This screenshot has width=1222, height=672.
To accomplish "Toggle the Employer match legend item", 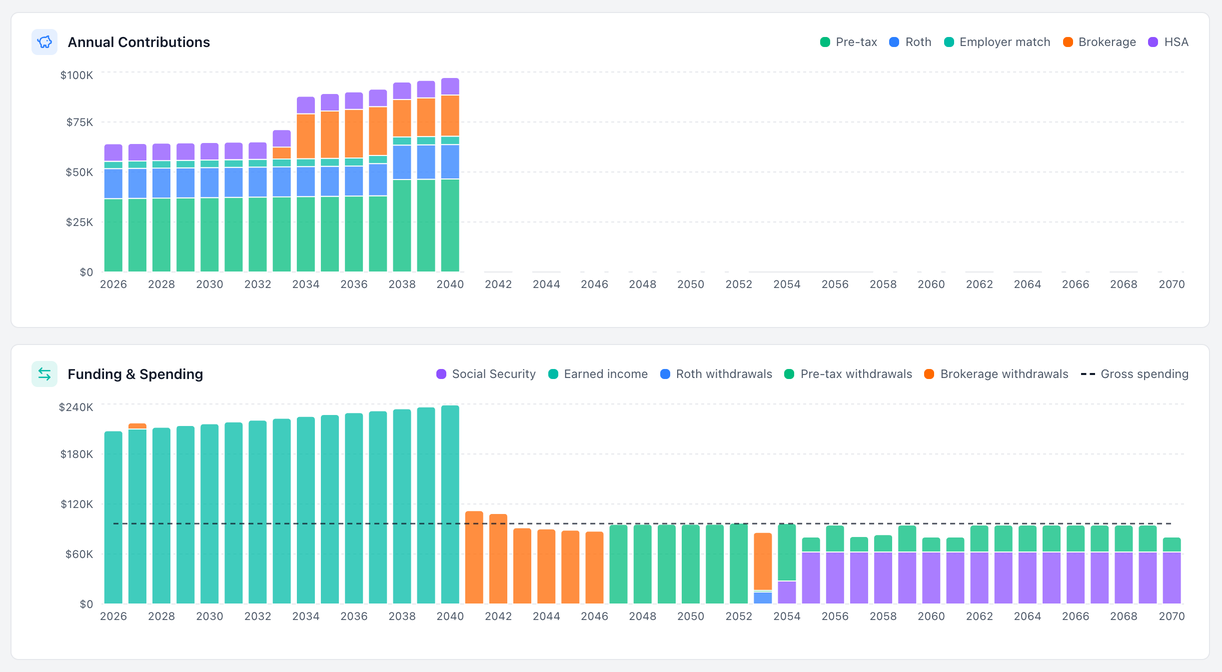I will coord(997,42).
